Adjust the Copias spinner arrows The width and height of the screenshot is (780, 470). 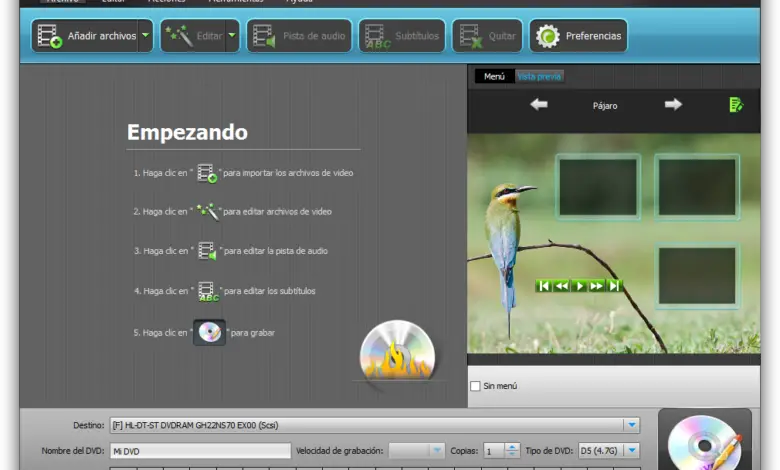[x=512, y=451]
